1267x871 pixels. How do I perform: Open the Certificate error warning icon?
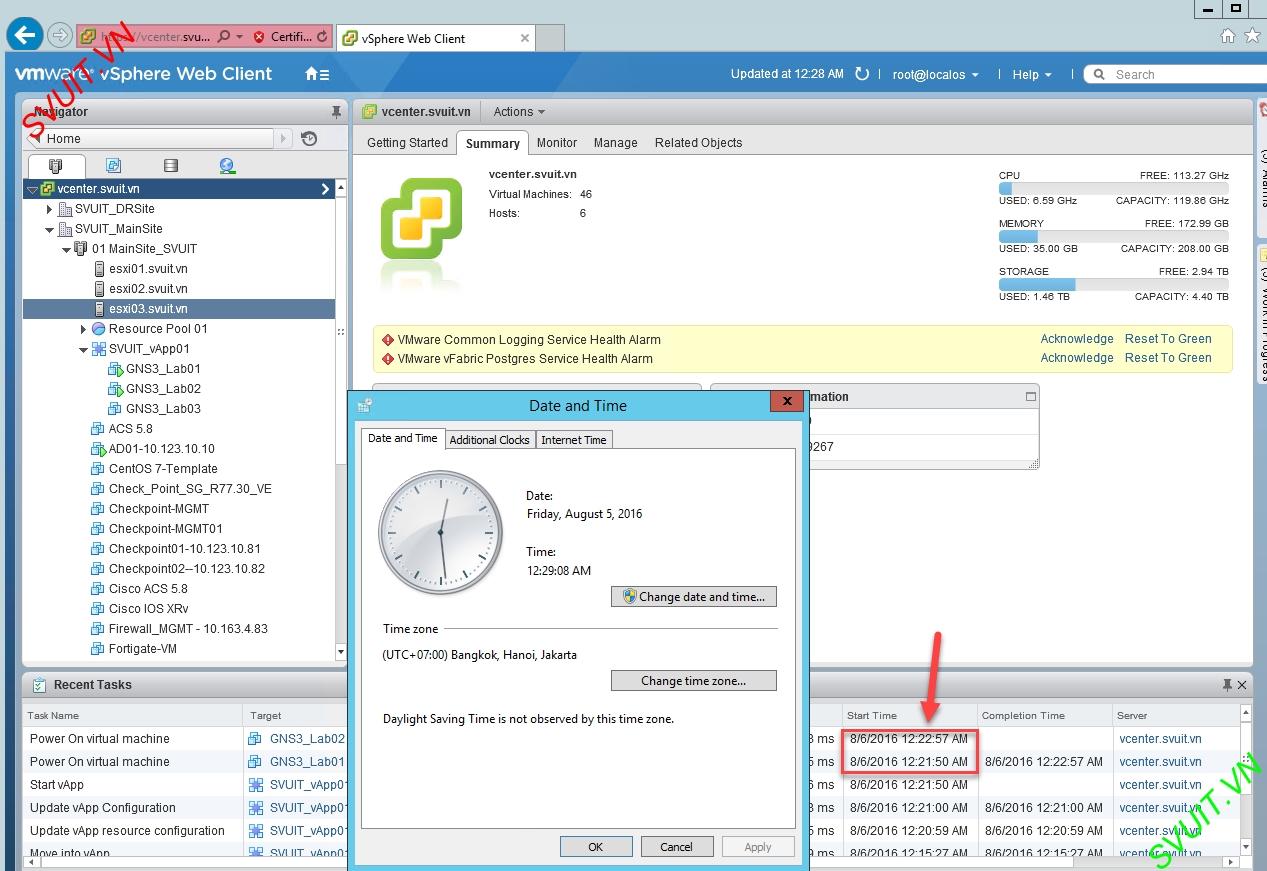[260, 37]
